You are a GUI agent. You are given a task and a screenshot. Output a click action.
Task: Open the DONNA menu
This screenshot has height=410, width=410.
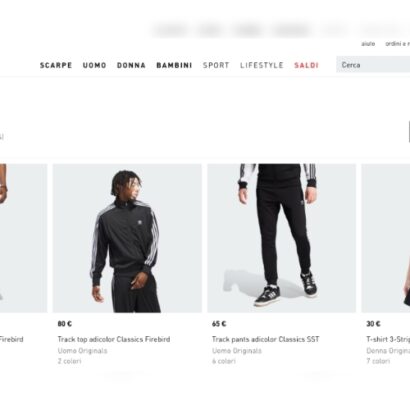coord(131,65)
